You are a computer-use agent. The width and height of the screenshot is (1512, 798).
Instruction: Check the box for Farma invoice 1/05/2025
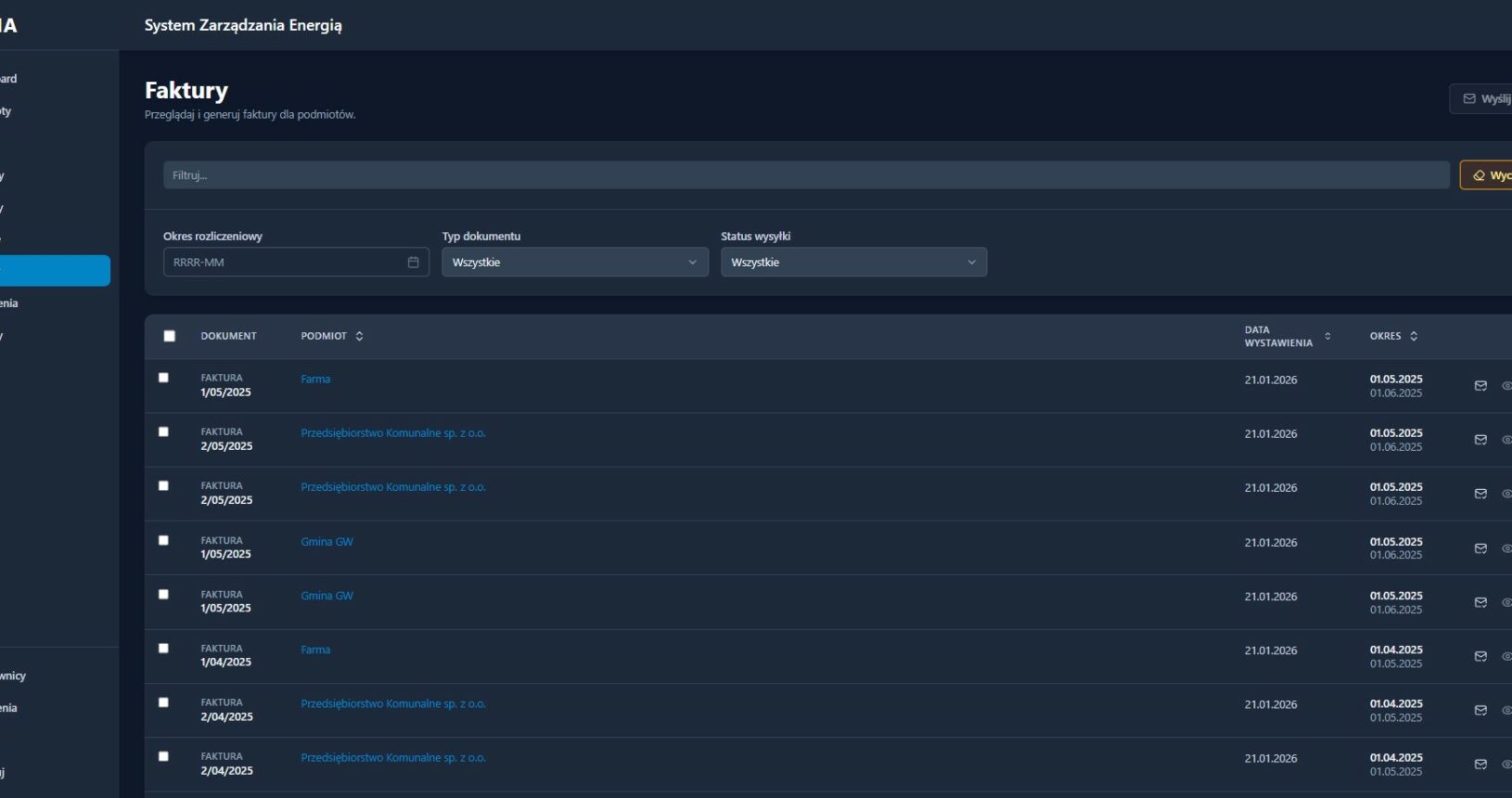[x=163, y=378]
